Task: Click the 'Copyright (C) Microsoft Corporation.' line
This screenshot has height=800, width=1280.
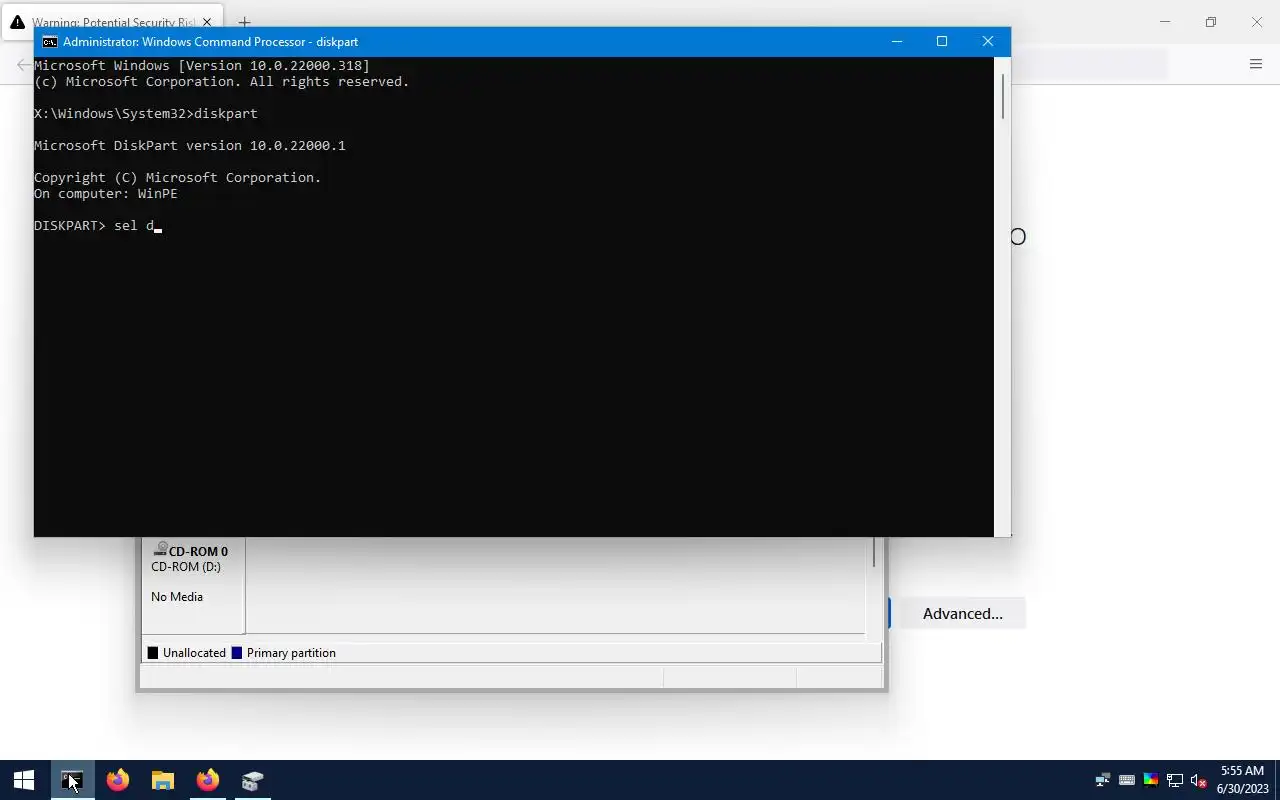Action: (x=178, y=178)
